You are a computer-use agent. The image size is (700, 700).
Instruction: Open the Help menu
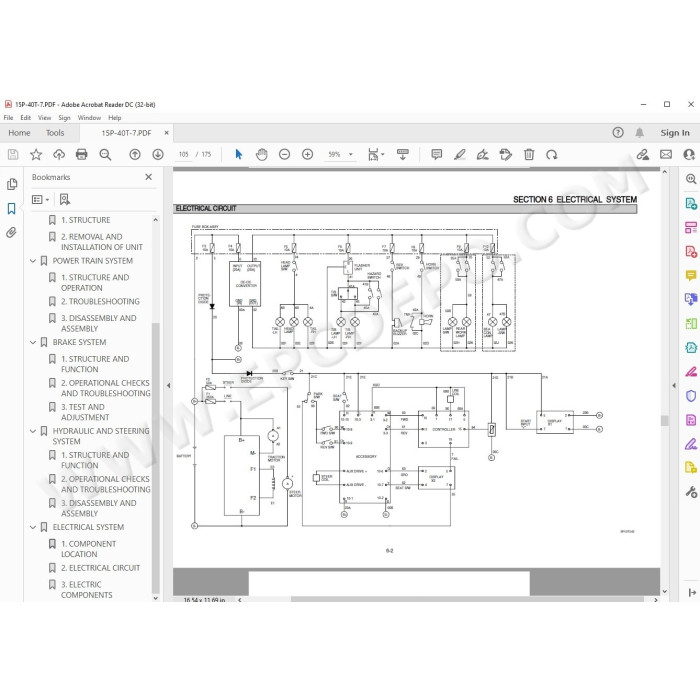click(115, 118)
